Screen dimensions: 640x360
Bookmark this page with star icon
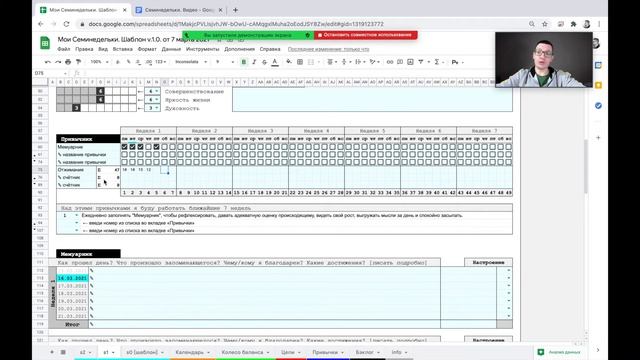coord(544,24)
